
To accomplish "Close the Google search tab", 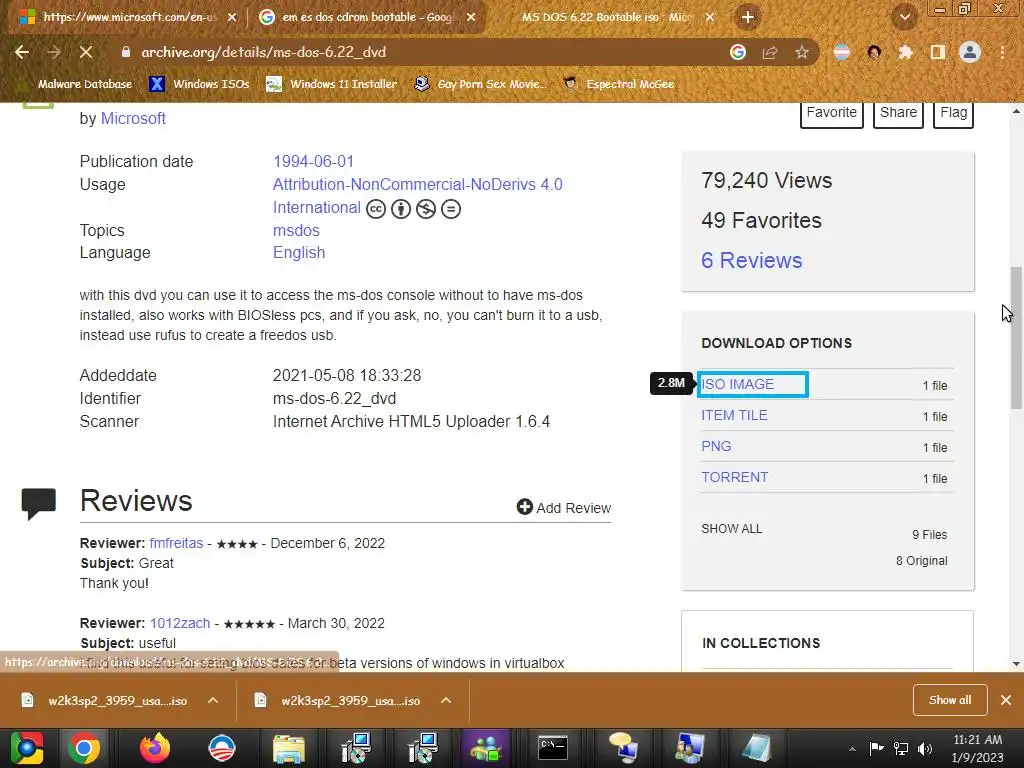I will [471, 18].
